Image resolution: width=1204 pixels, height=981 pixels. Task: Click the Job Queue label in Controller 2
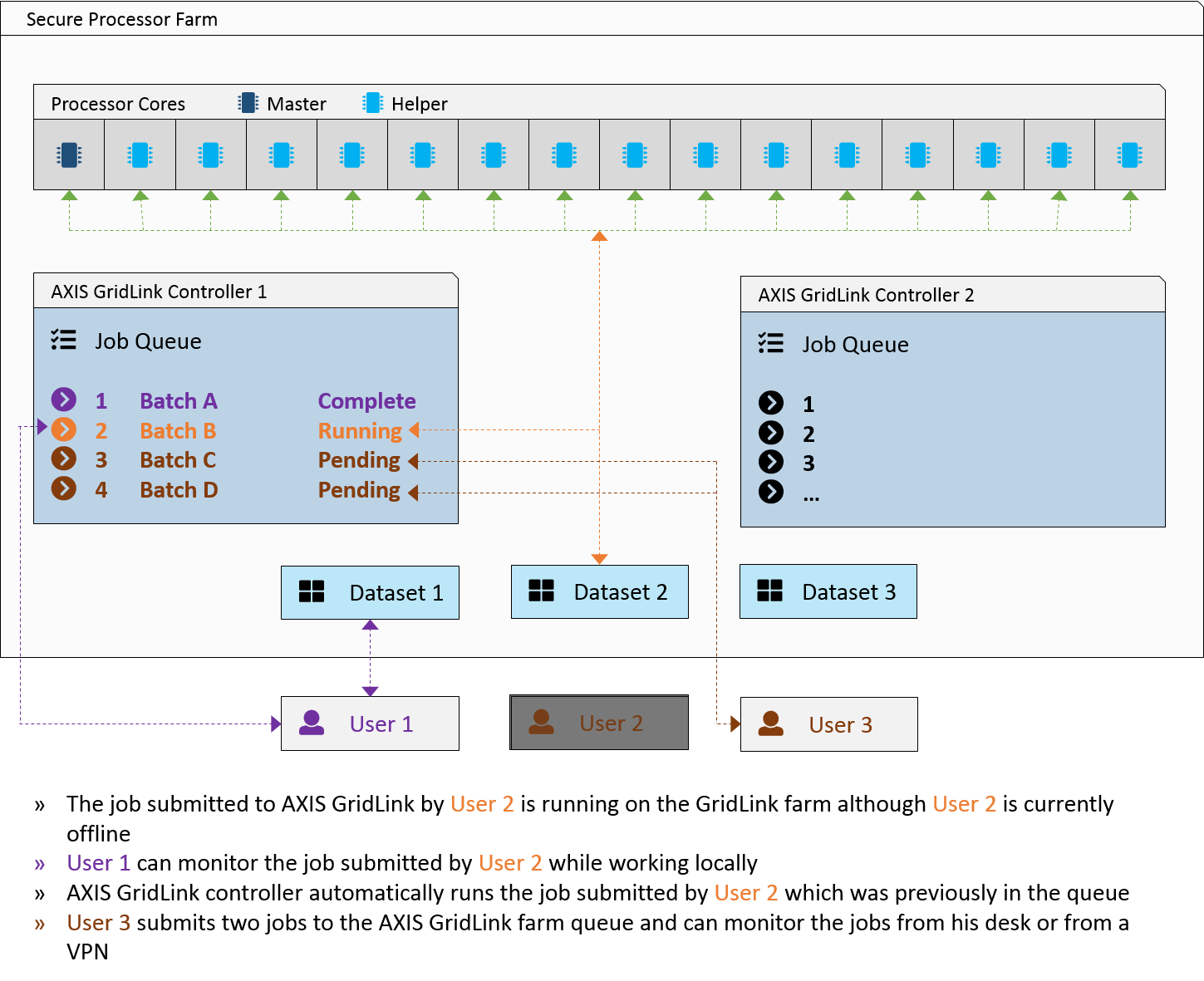tap(855, 345)
